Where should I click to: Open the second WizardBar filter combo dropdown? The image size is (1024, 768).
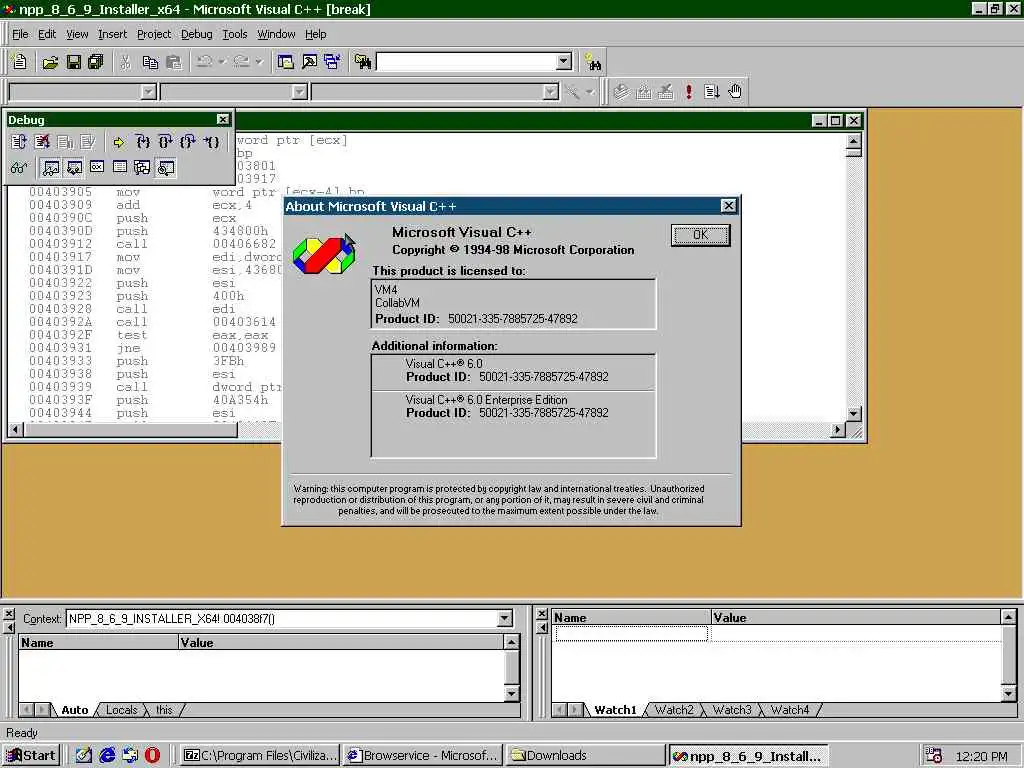(x=299, y=91)
